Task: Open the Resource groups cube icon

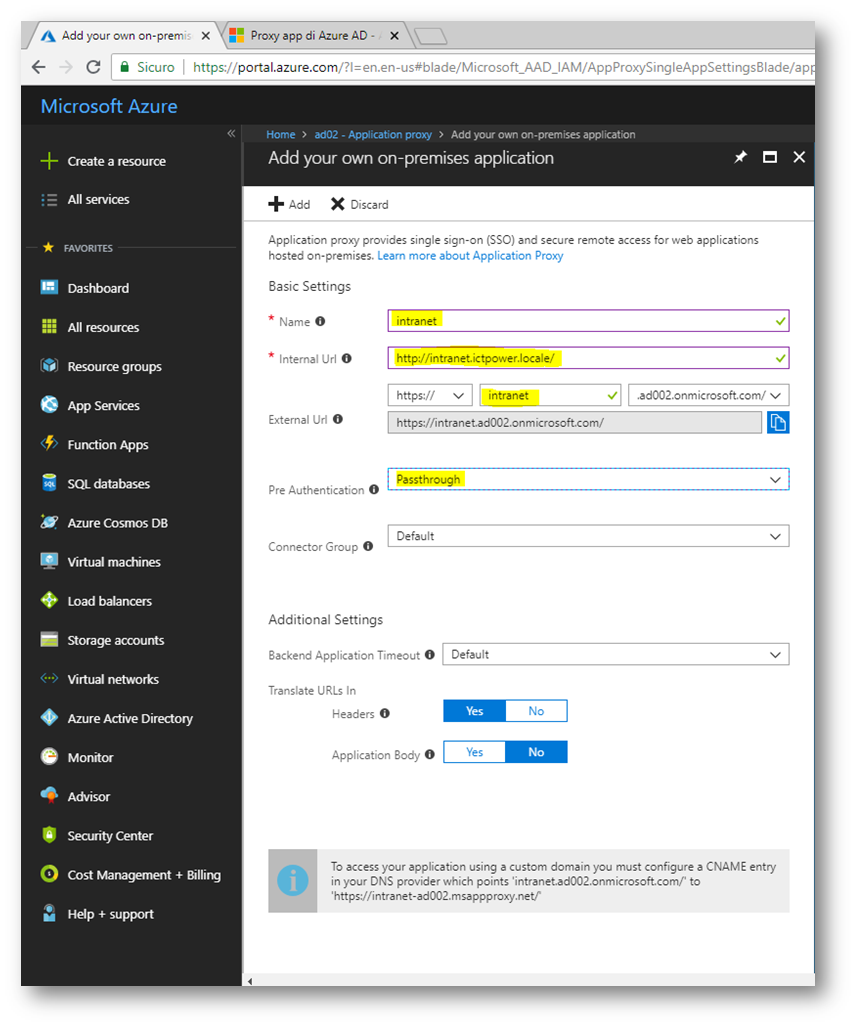Action: [x=49, y=365]
